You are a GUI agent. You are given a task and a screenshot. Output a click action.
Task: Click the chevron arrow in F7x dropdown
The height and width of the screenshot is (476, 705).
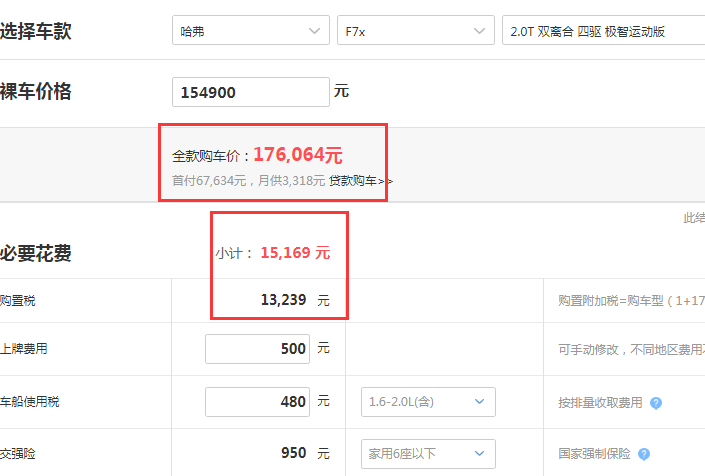click(479, 31)
